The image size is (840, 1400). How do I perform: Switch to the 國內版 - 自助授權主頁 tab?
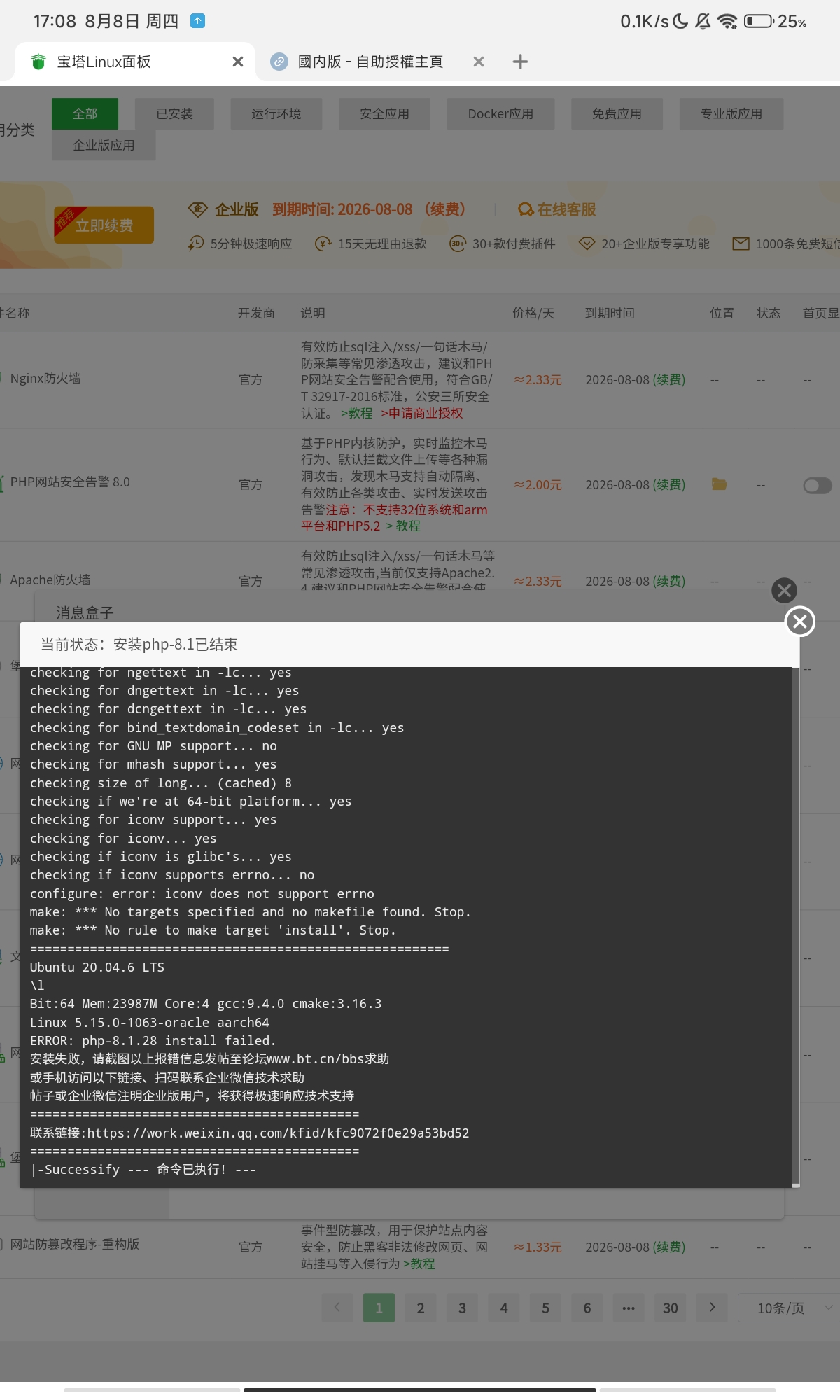click(x=370, y=62)
